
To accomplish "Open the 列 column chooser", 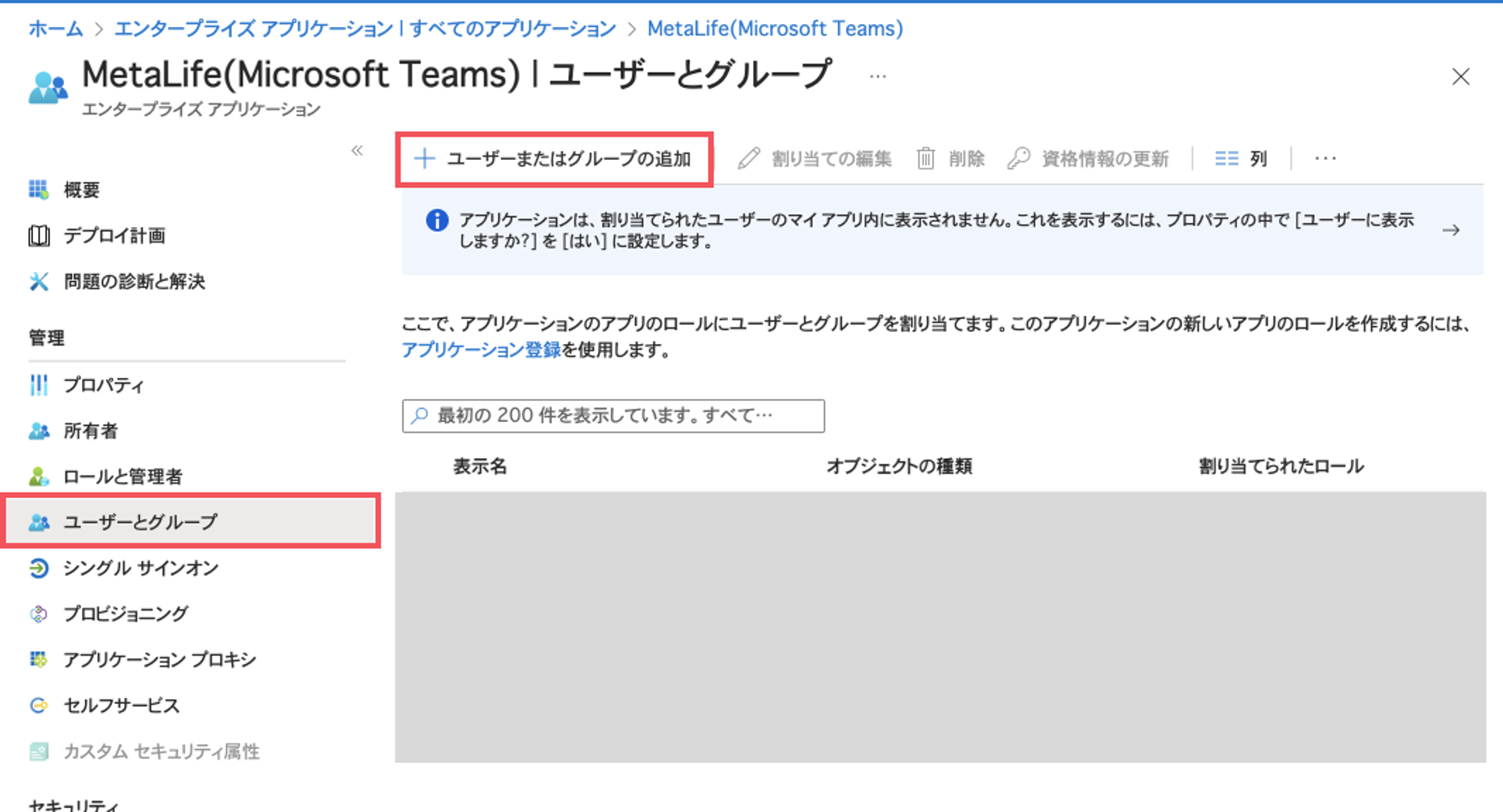I will (1241, 158).
